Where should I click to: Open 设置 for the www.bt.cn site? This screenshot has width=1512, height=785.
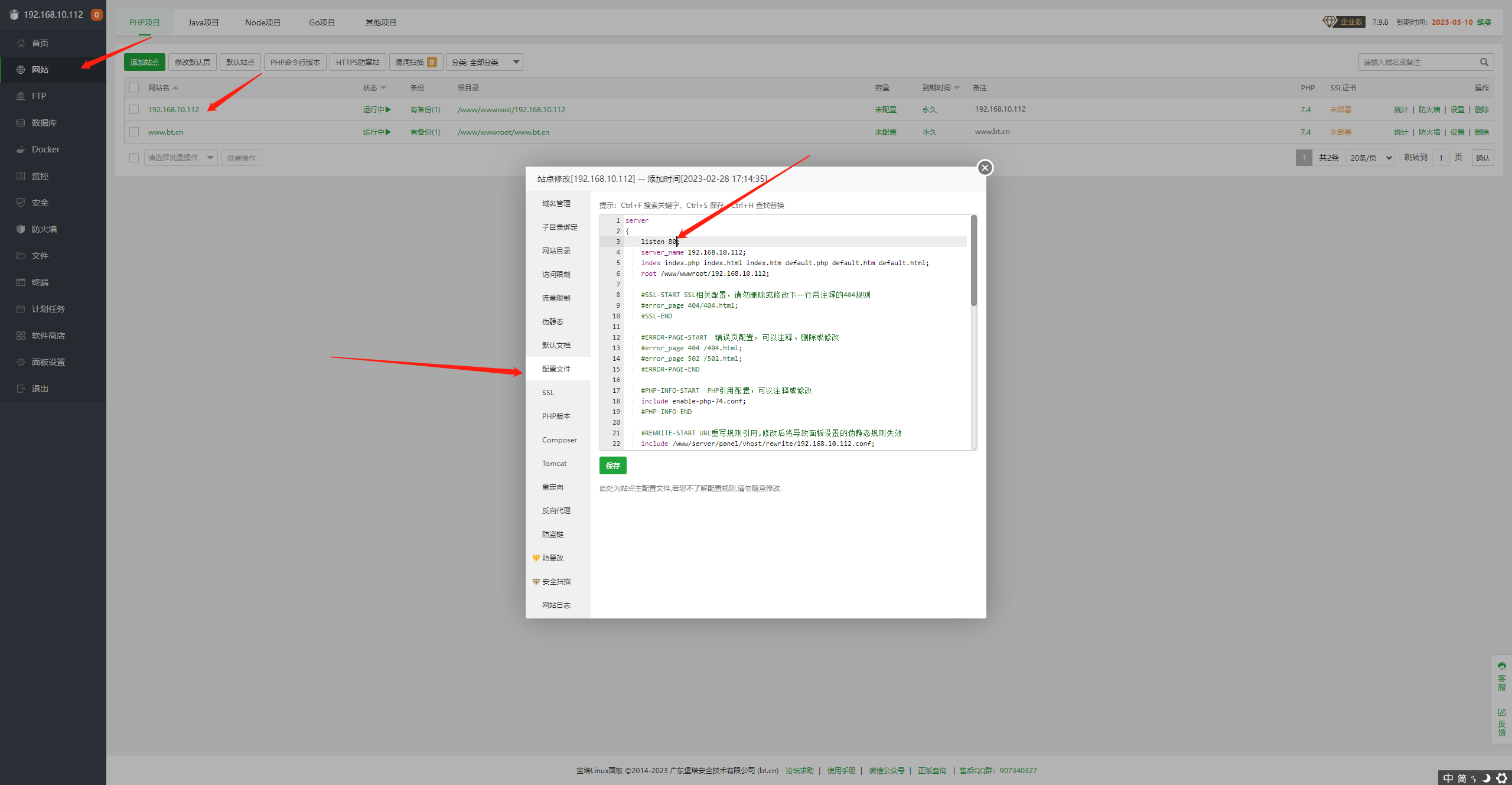pos(1458,132)
